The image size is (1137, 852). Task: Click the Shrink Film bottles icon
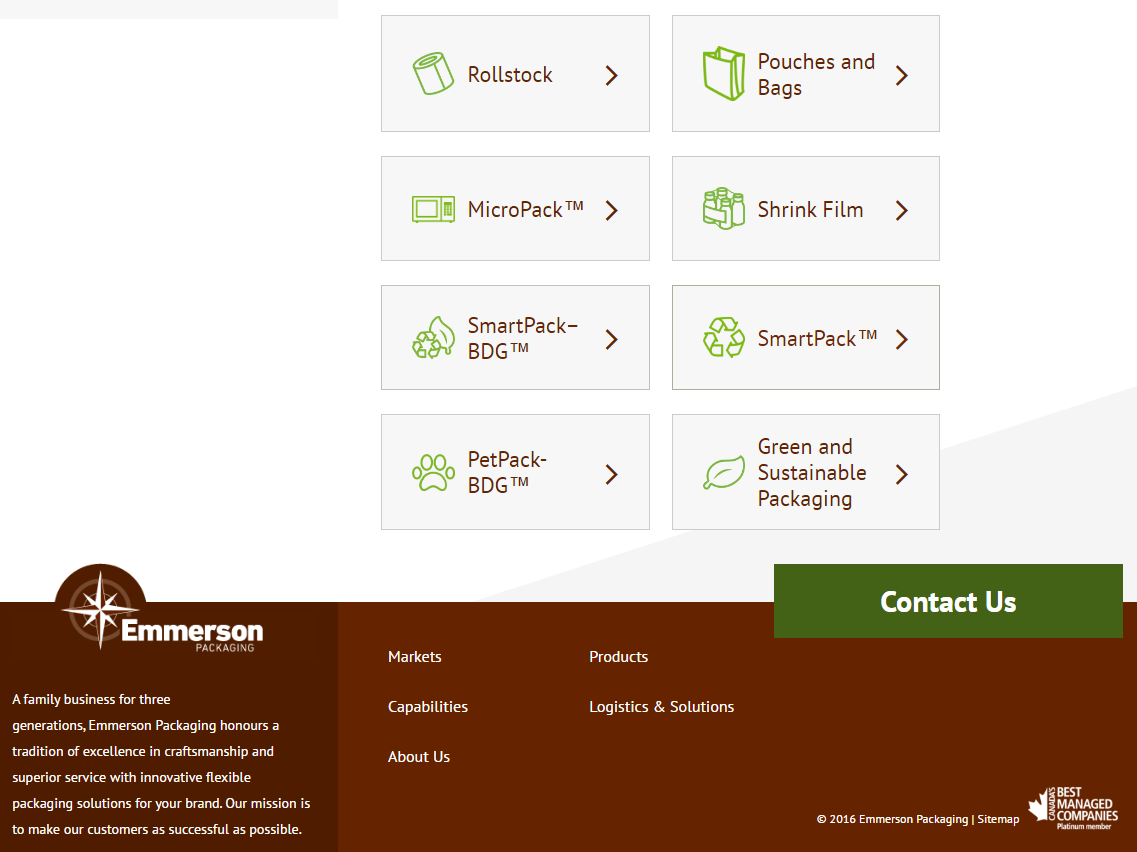pos(724,209)
